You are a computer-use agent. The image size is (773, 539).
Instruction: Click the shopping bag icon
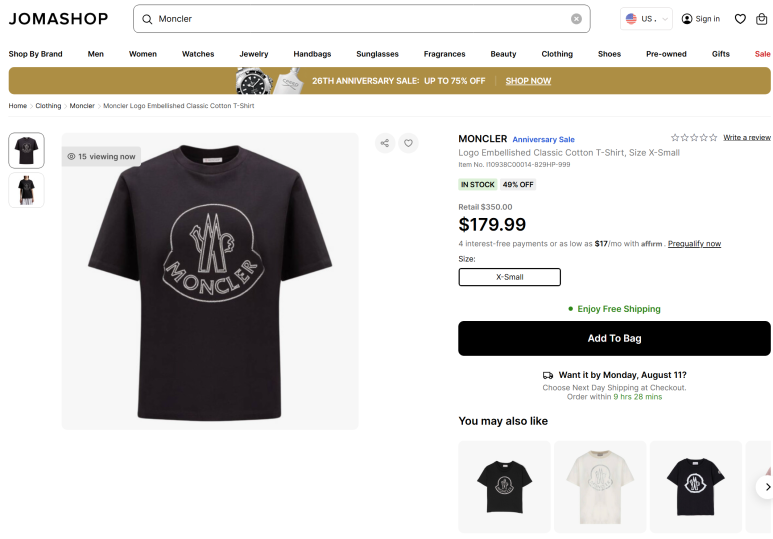click(762, 19)
